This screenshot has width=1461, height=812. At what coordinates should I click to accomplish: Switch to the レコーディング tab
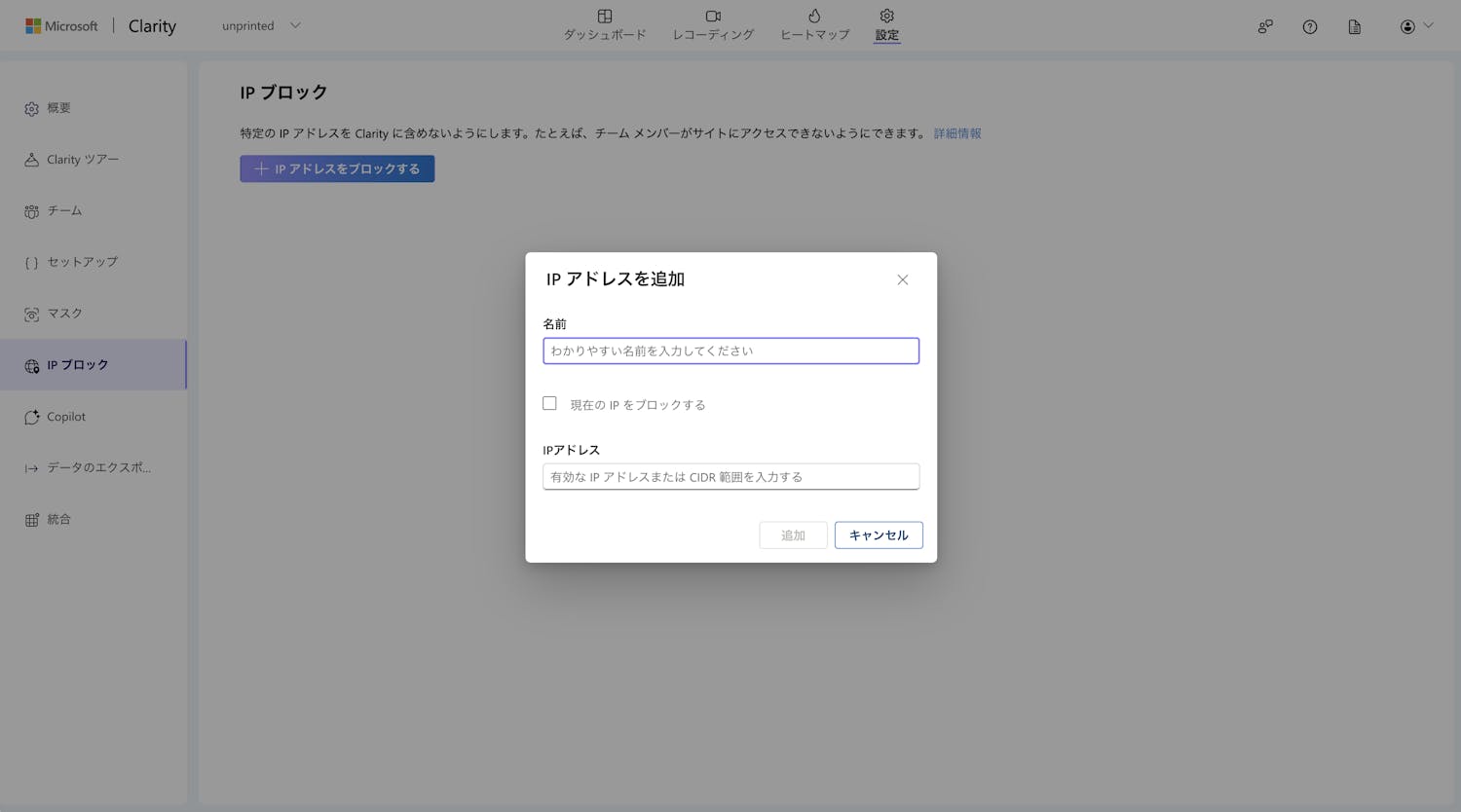(x=713, y=25)
